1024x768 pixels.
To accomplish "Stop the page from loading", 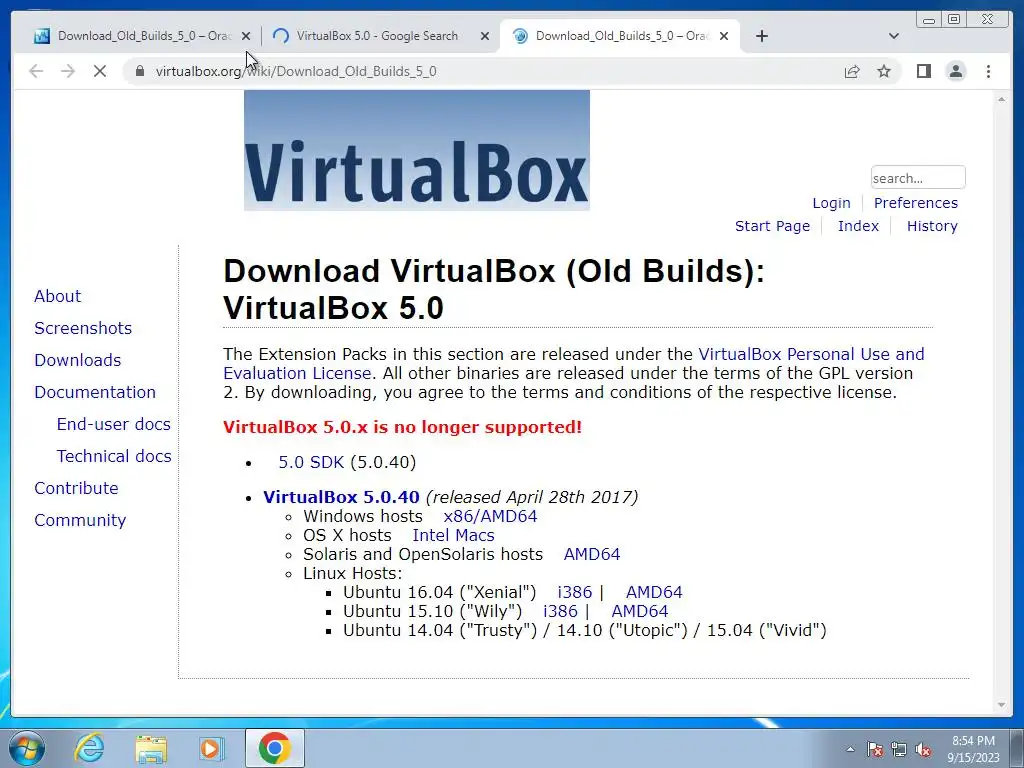I will pyautogui.click(x=100, y=71).
